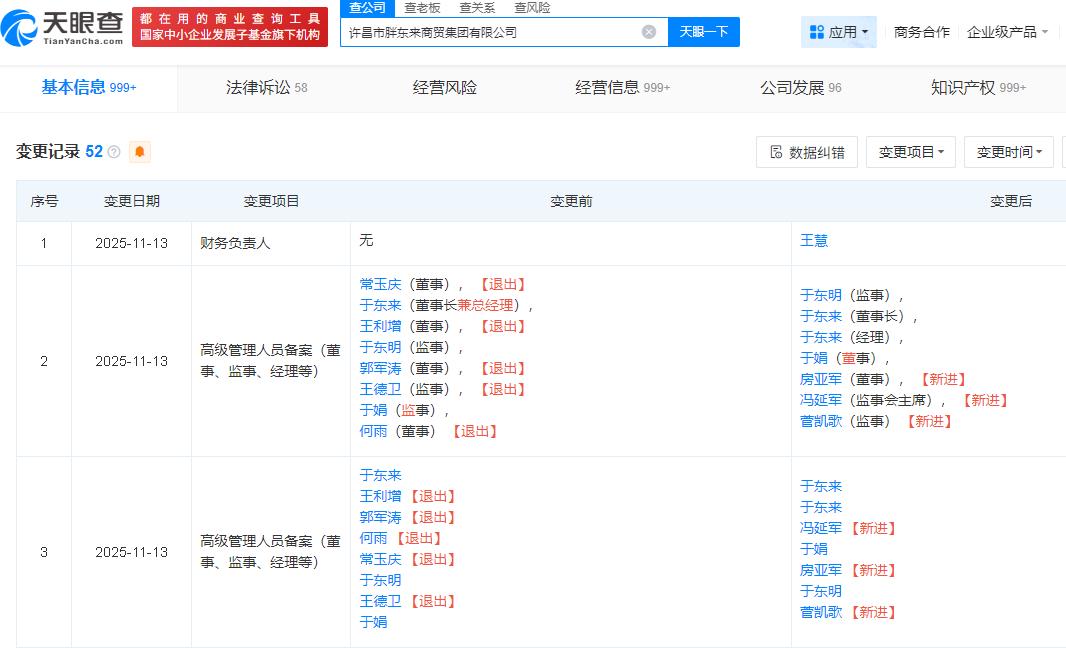Click the TianYanCha logo

pyautogui.click(x=64, y=27)
